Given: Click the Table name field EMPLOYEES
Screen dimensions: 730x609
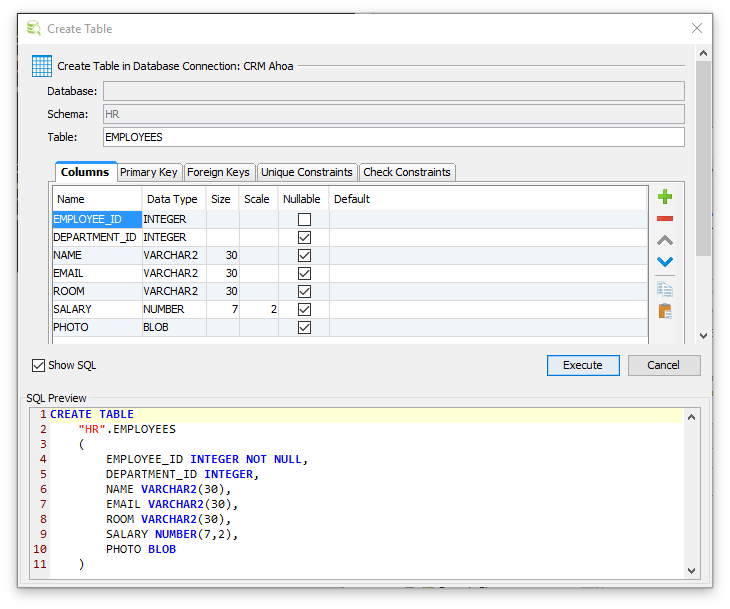Looking at the screenshot, I should pos(393,137).
